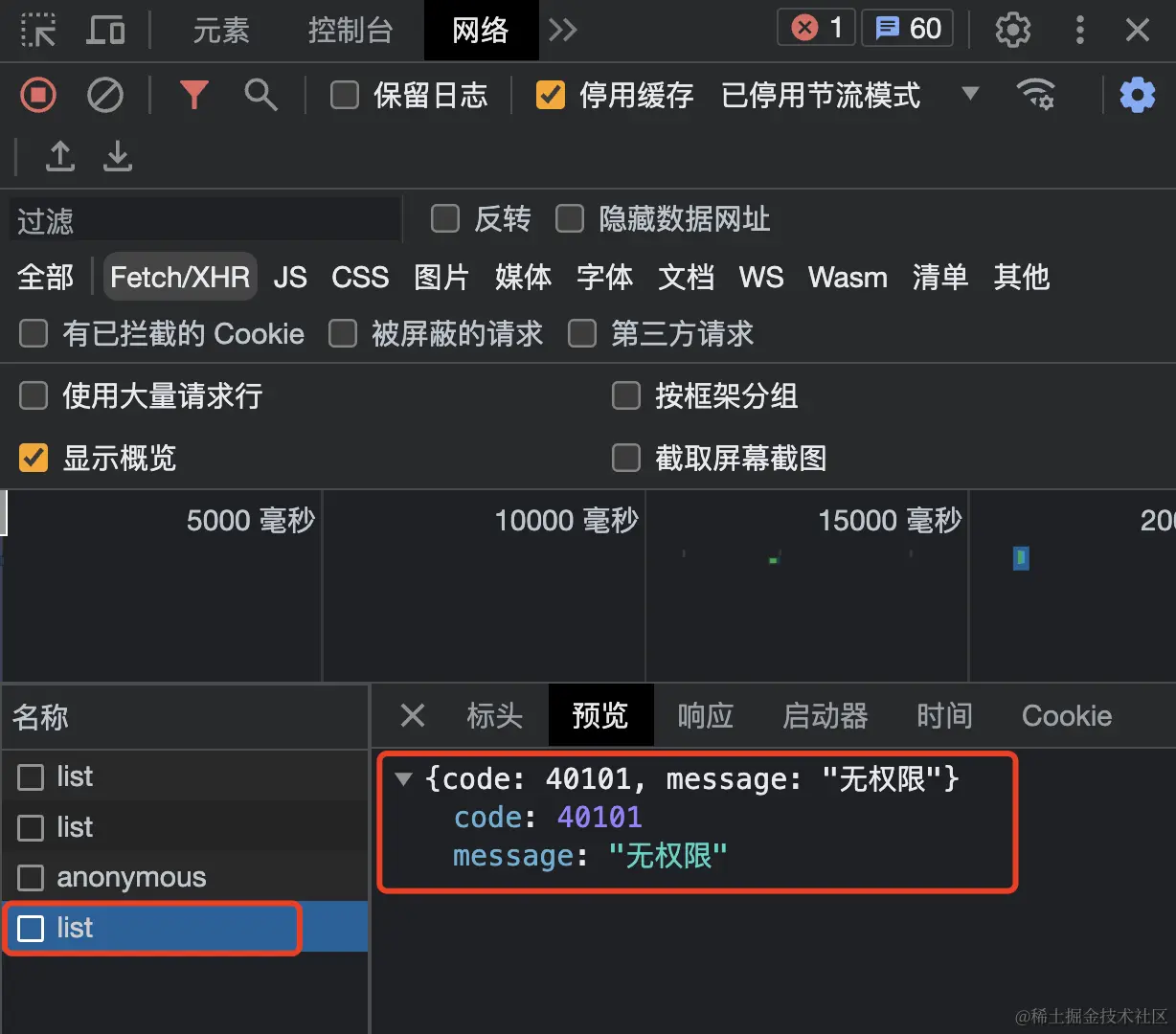Open the 启动器 details tab

(x=825, y=715)
